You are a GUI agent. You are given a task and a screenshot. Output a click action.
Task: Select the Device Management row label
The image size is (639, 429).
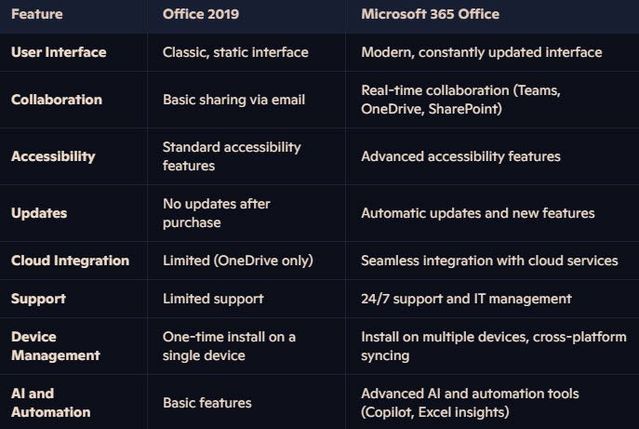click(55, 346)
